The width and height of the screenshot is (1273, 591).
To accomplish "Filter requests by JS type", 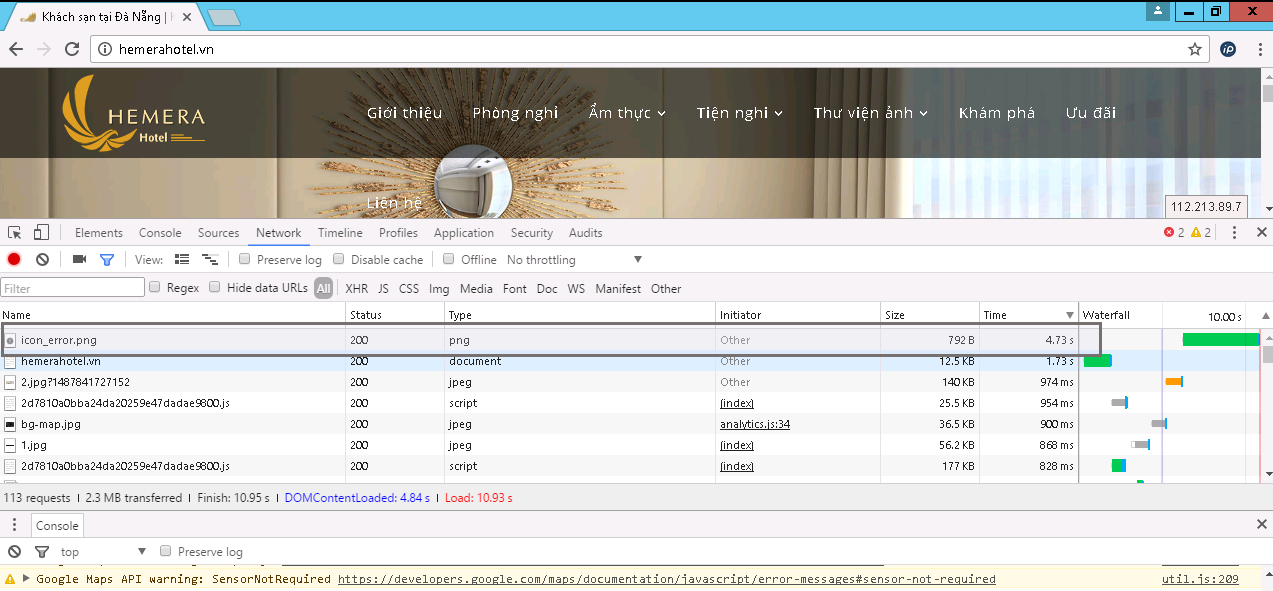I will point(383,289).
